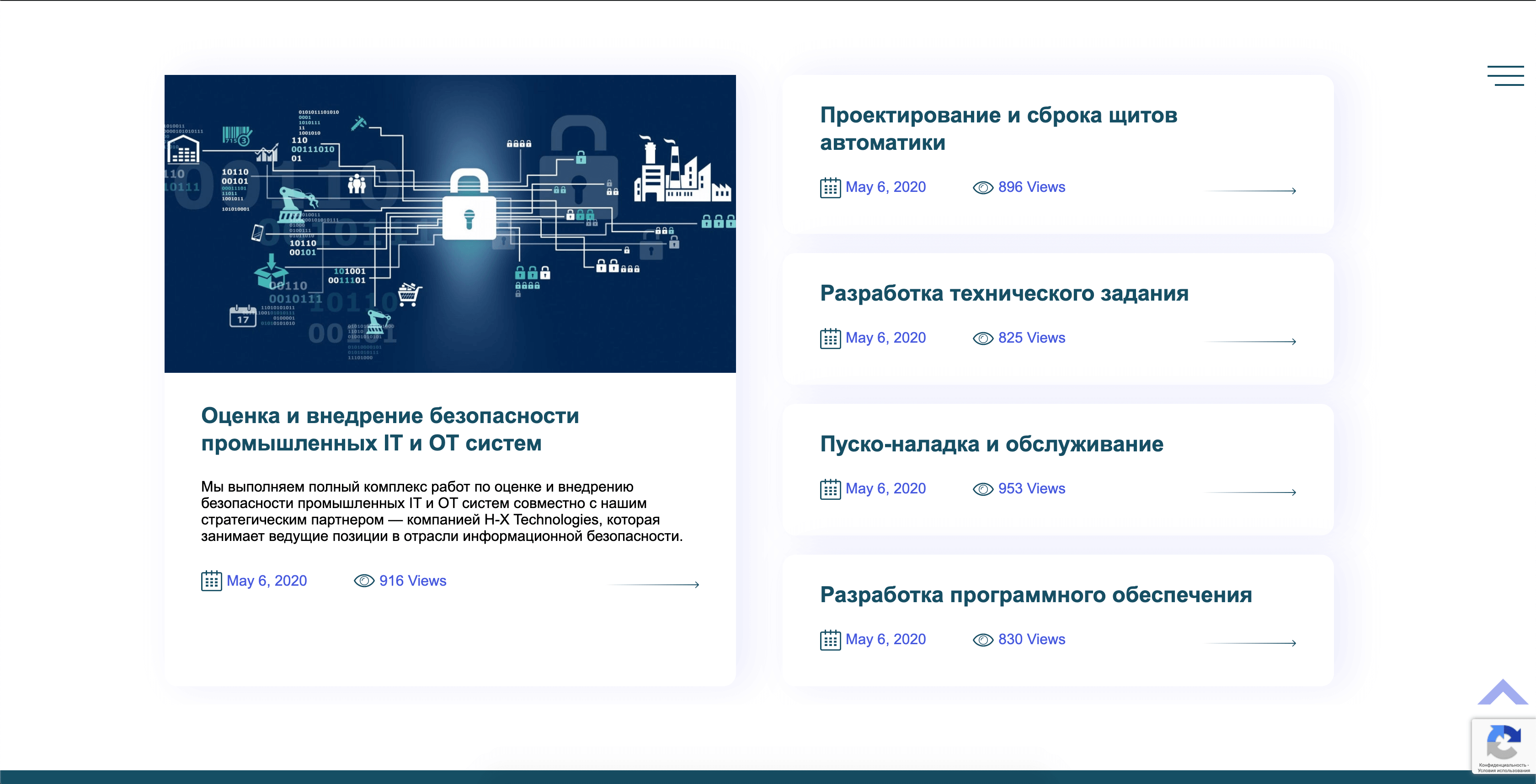Click eye icon beside 896 Views

point(983,188)
